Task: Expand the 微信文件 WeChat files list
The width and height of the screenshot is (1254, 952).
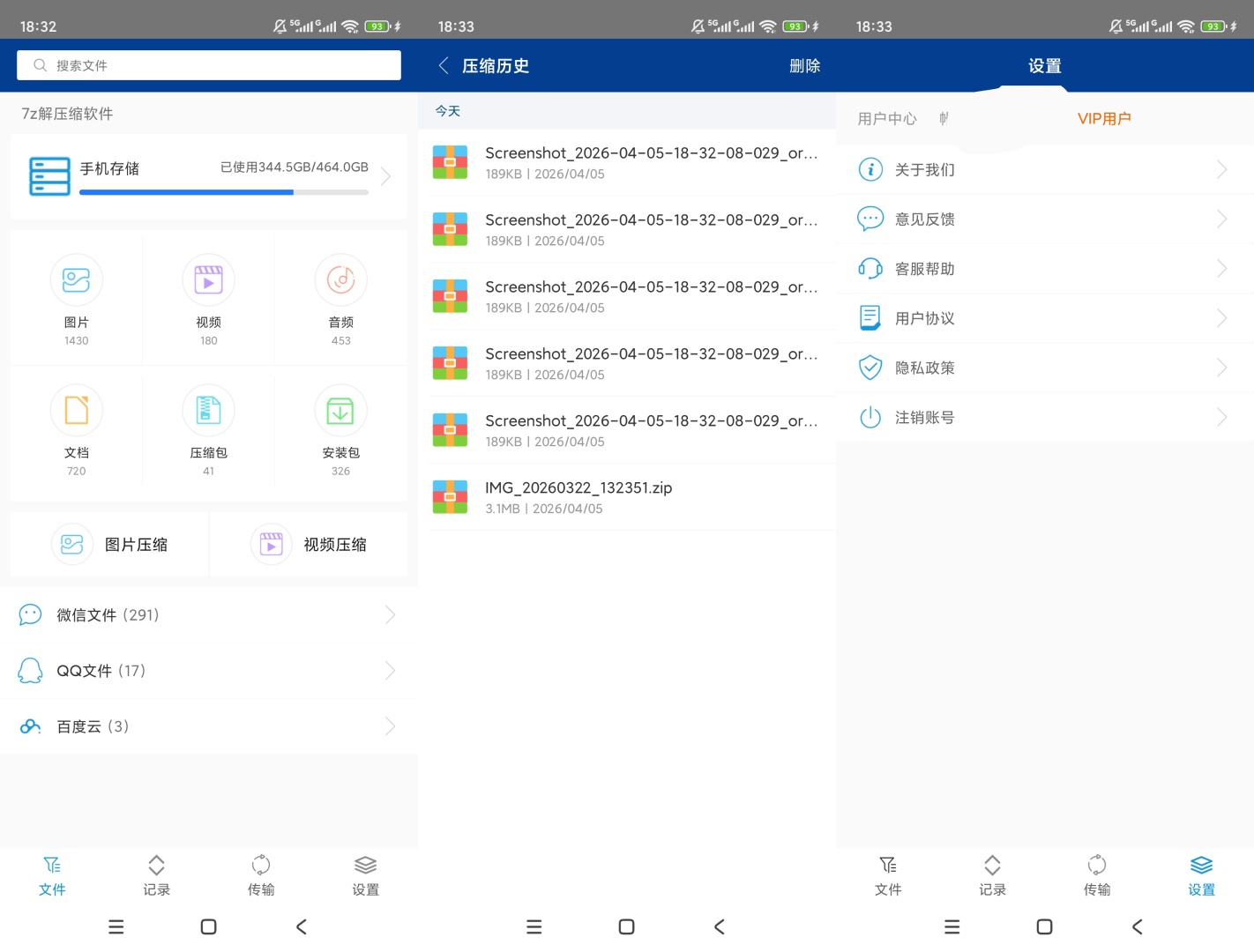Action: 208,614
